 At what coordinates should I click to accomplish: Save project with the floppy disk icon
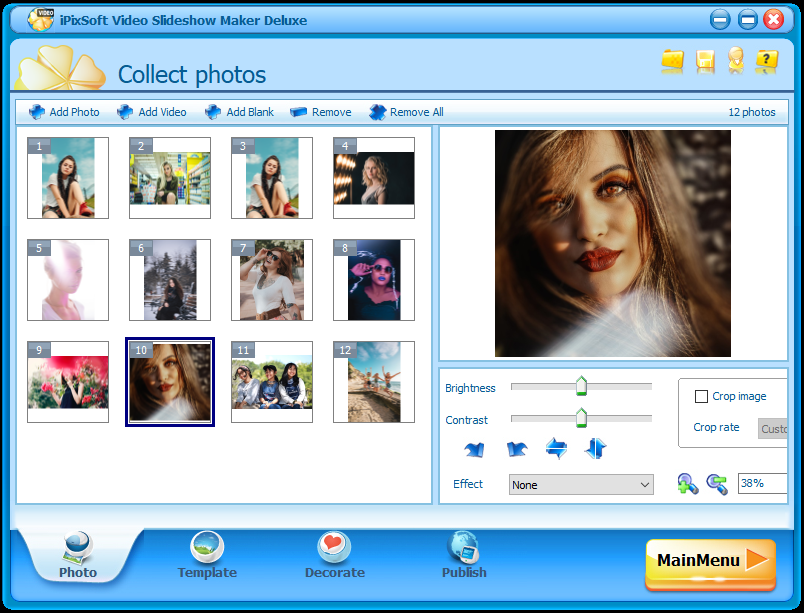(705, 61)
